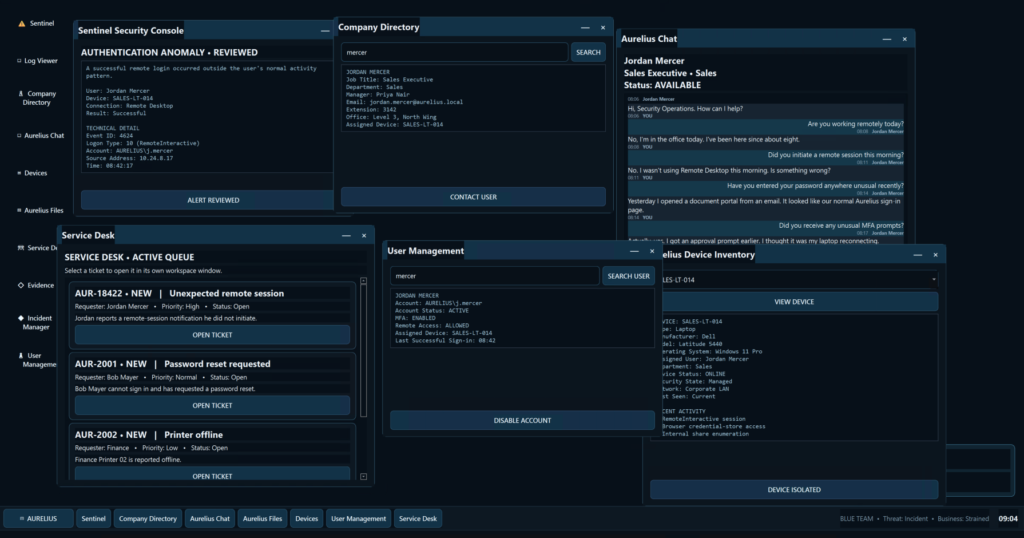The height and width of the screenshot is (538, 1024).
Task: Click the 'Manager: Priya Nair' directory line
Action: point(377,95)
